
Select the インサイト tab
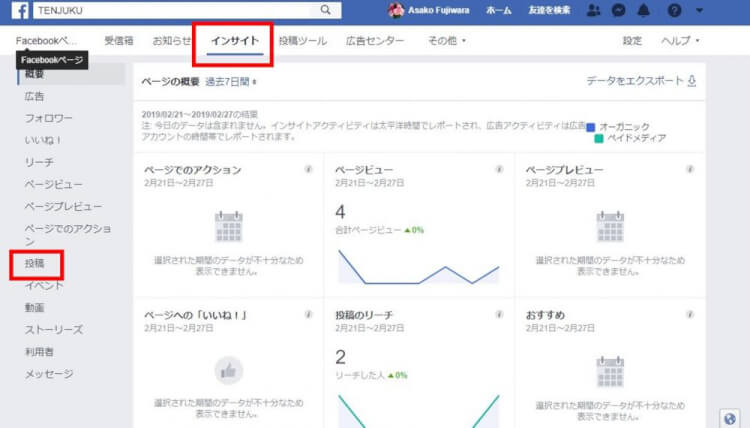click(235, 41)
